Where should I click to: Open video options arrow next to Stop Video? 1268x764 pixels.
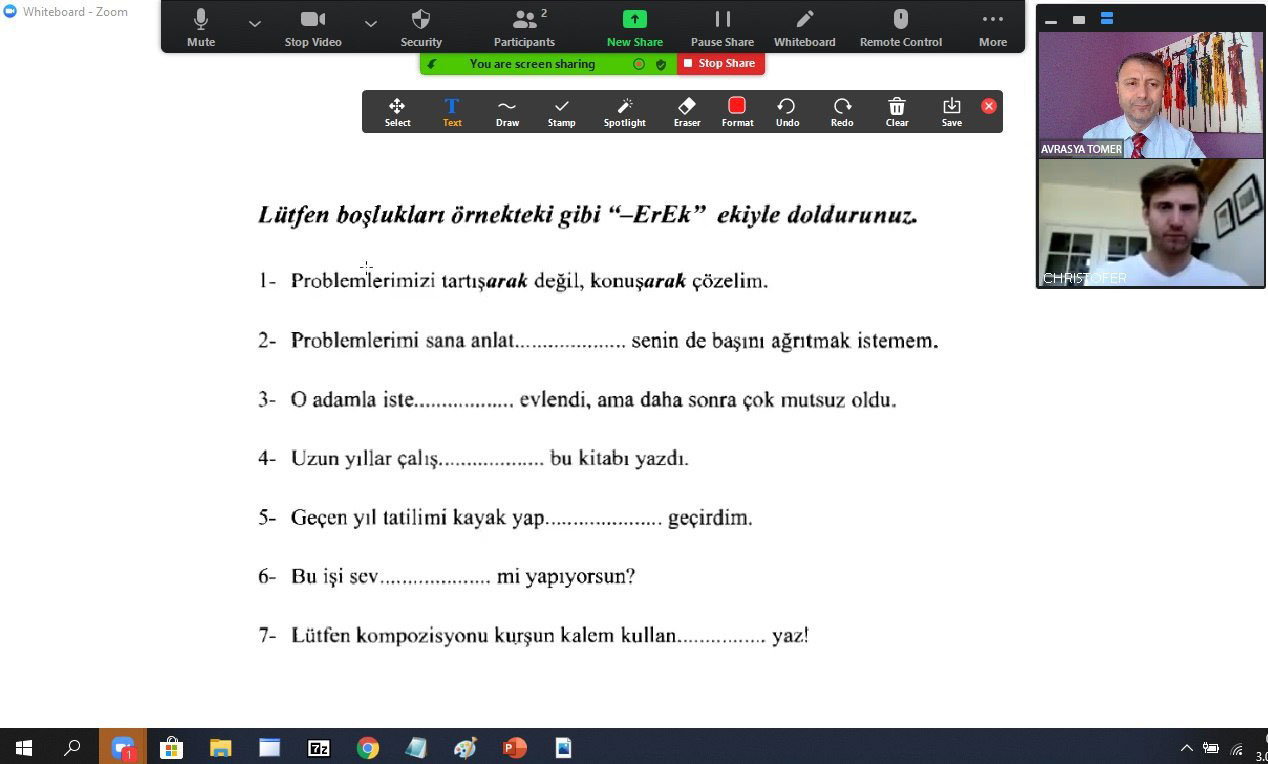370,23
